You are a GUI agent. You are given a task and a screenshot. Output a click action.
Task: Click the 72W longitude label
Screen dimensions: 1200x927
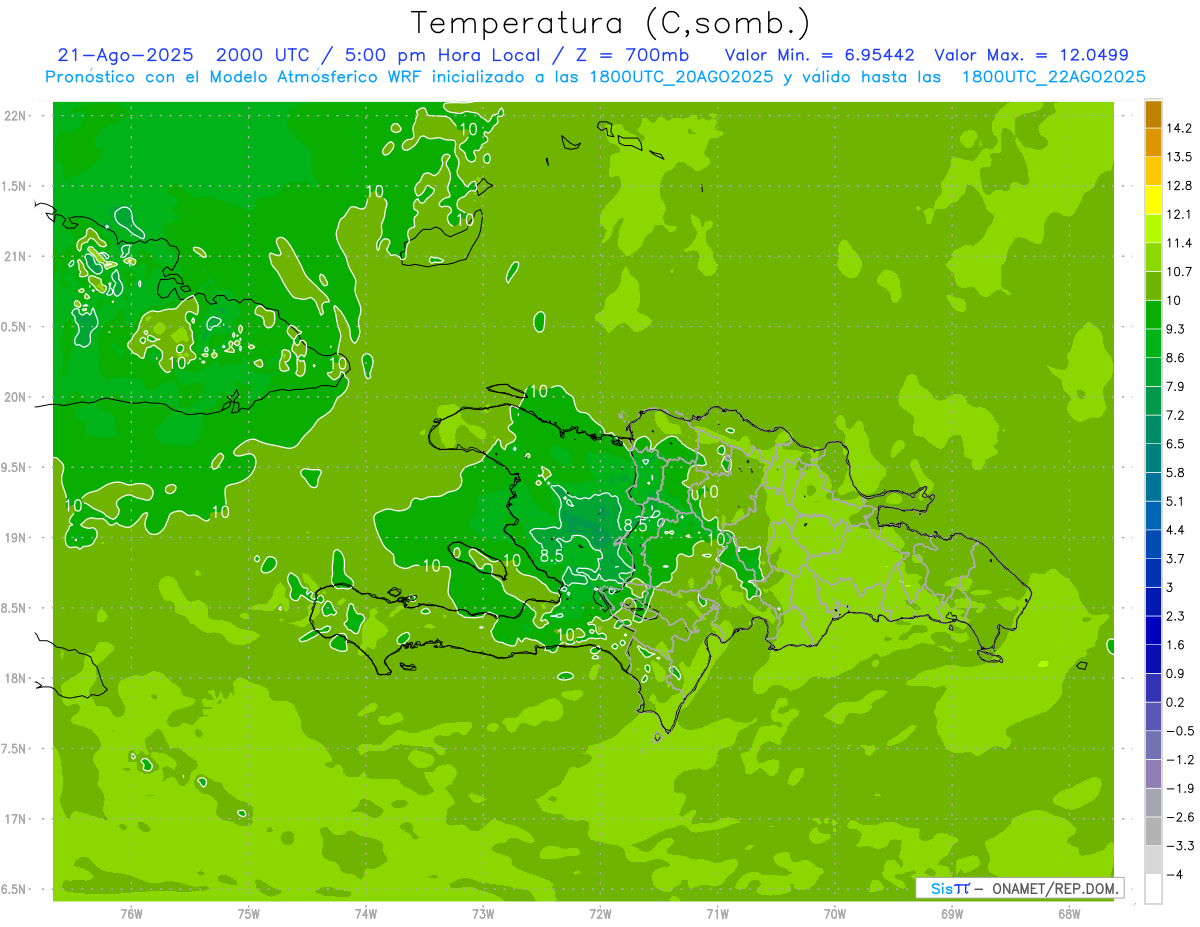tap(601, 914)
